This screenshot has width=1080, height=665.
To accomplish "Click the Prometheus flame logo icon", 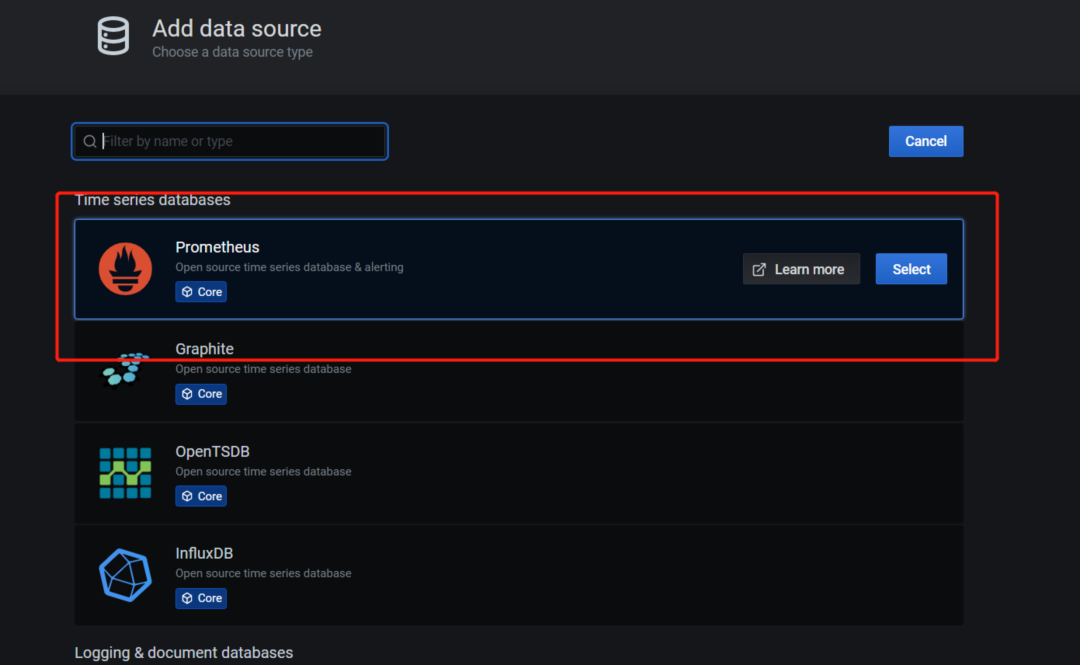I will (125, 269).
